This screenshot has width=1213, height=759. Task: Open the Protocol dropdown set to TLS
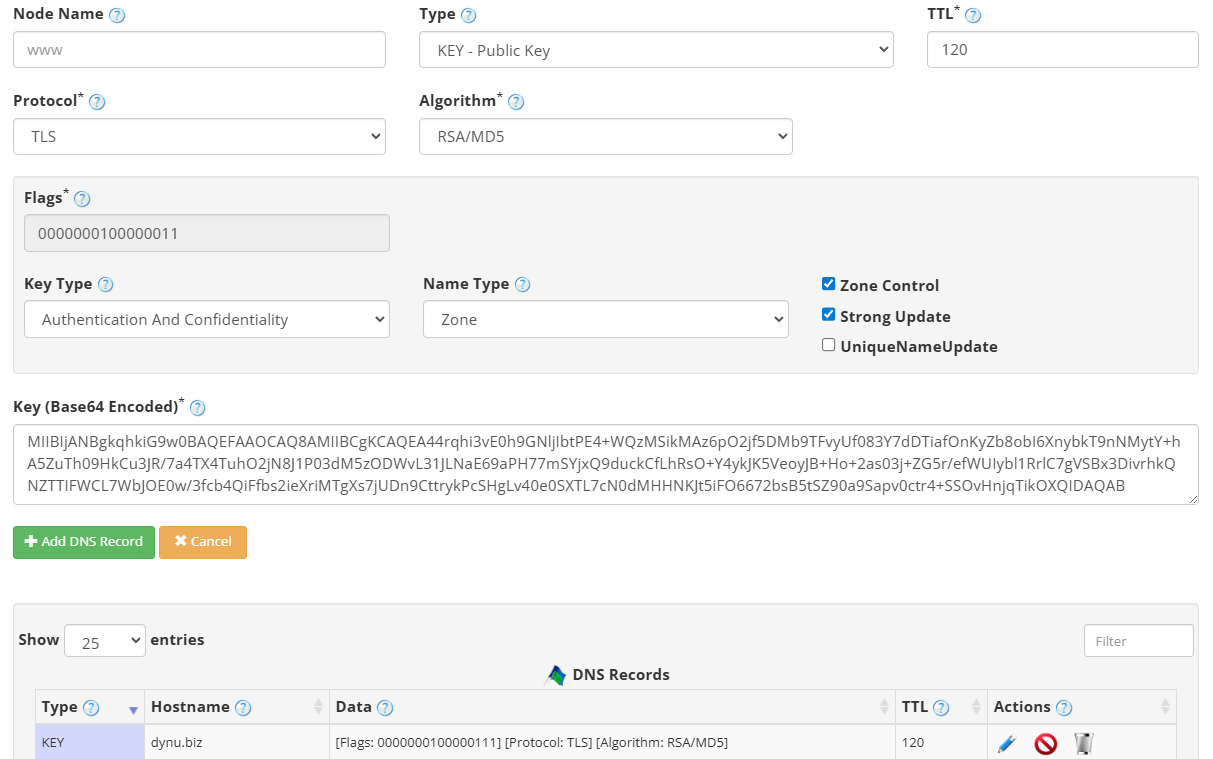click(199, 136)
